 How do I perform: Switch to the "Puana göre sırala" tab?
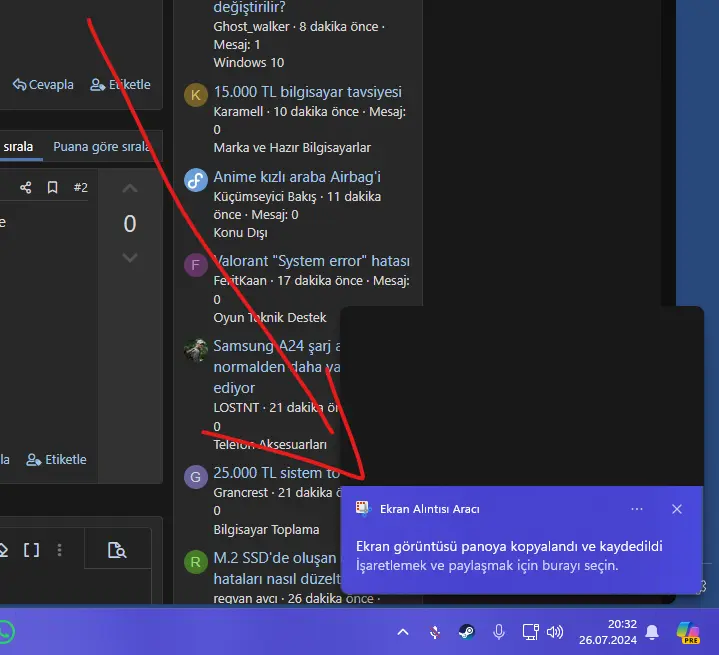pyautogui.click(x=101, y=147)
